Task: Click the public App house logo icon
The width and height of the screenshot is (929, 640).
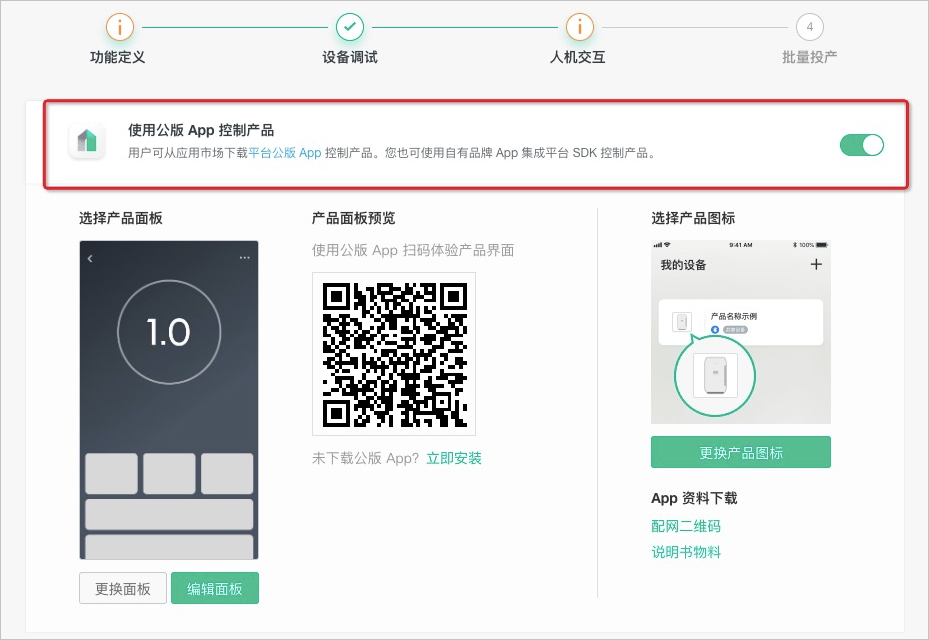Action: (87, 141)
